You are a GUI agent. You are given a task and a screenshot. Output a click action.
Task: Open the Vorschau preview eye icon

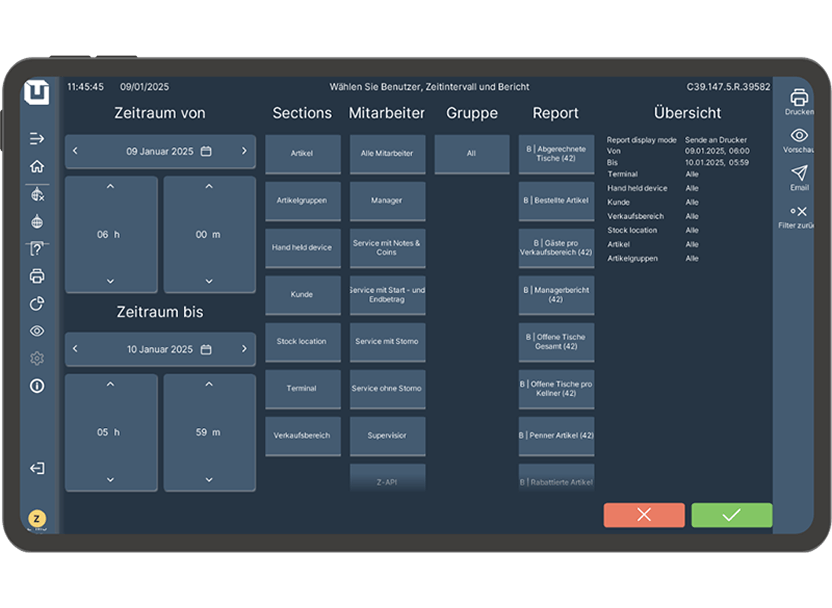[x=799, y=136]
